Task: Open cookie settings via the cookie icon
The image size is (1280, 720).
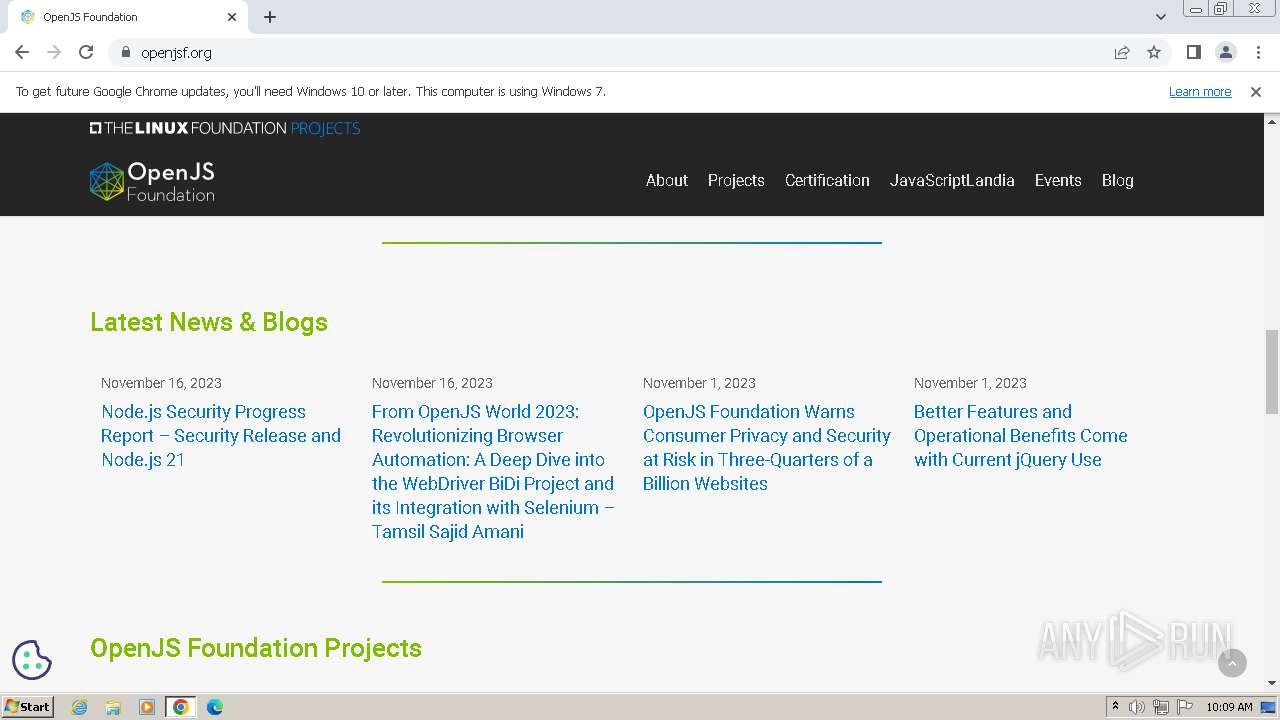Action: 32,660
